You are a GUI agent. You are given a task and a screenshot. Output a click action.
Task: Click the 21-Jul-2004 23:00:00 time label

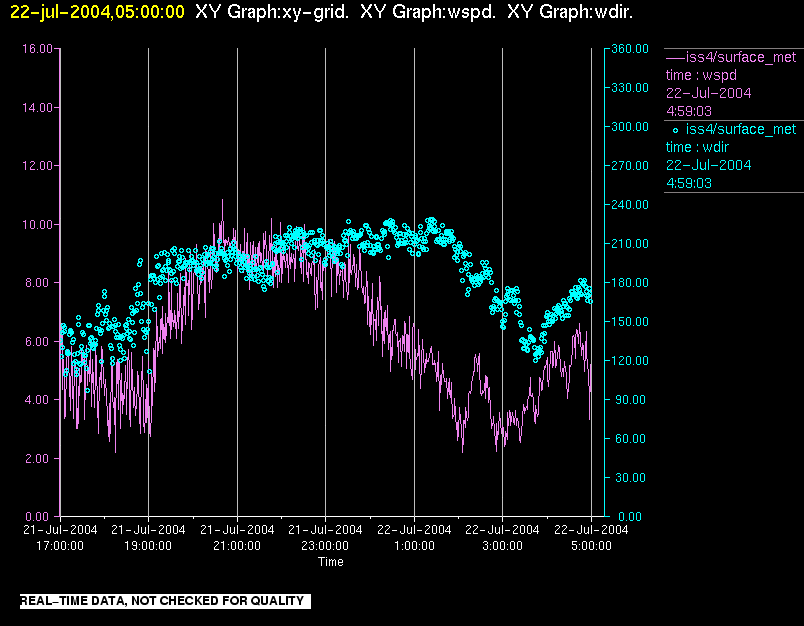[325, 537]
